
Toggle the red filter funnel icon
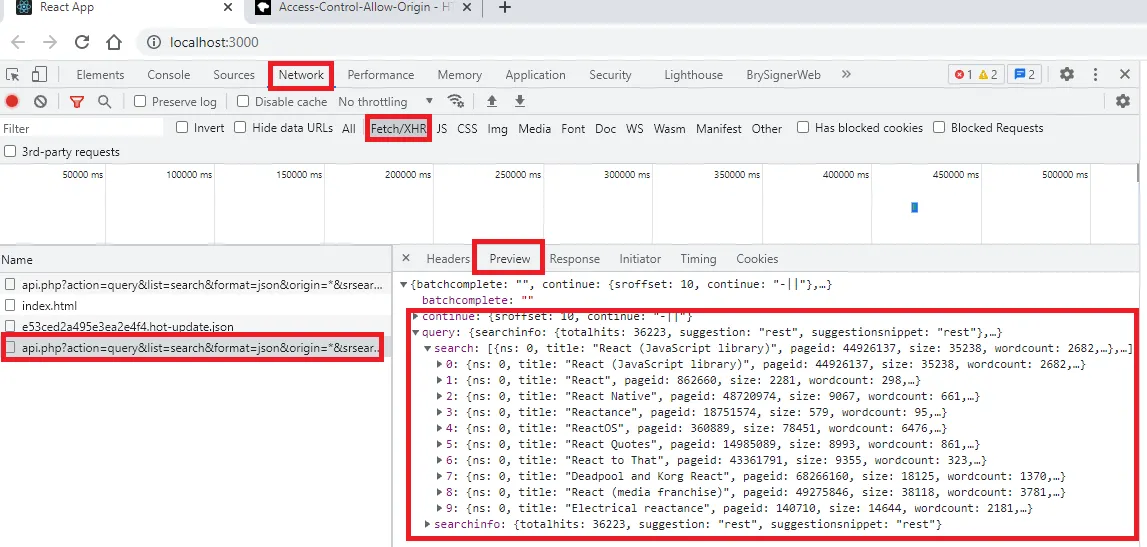point(77,102)
